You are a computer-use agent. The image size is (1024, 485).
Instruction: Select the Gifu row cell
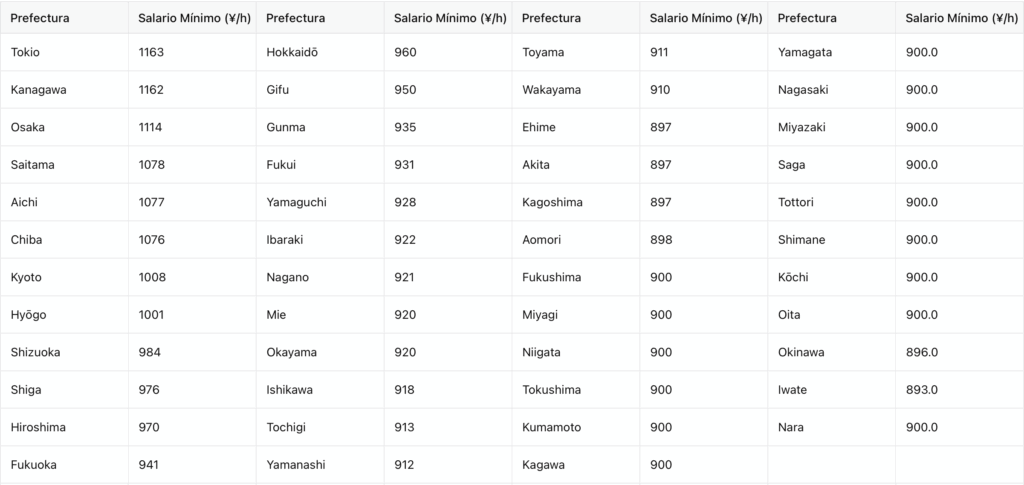(x=277, y=90)
